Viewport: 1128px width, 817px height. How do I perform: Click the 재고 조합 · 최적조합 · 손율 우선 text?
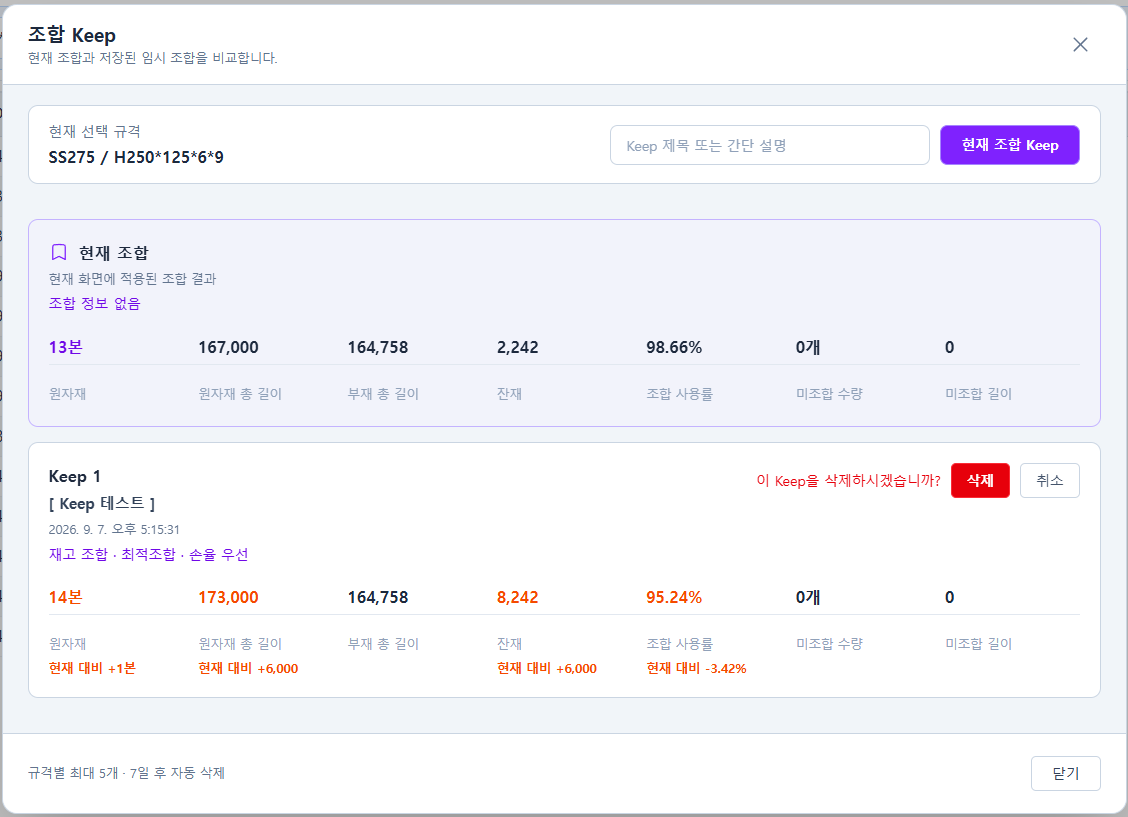tap(148, 554)
